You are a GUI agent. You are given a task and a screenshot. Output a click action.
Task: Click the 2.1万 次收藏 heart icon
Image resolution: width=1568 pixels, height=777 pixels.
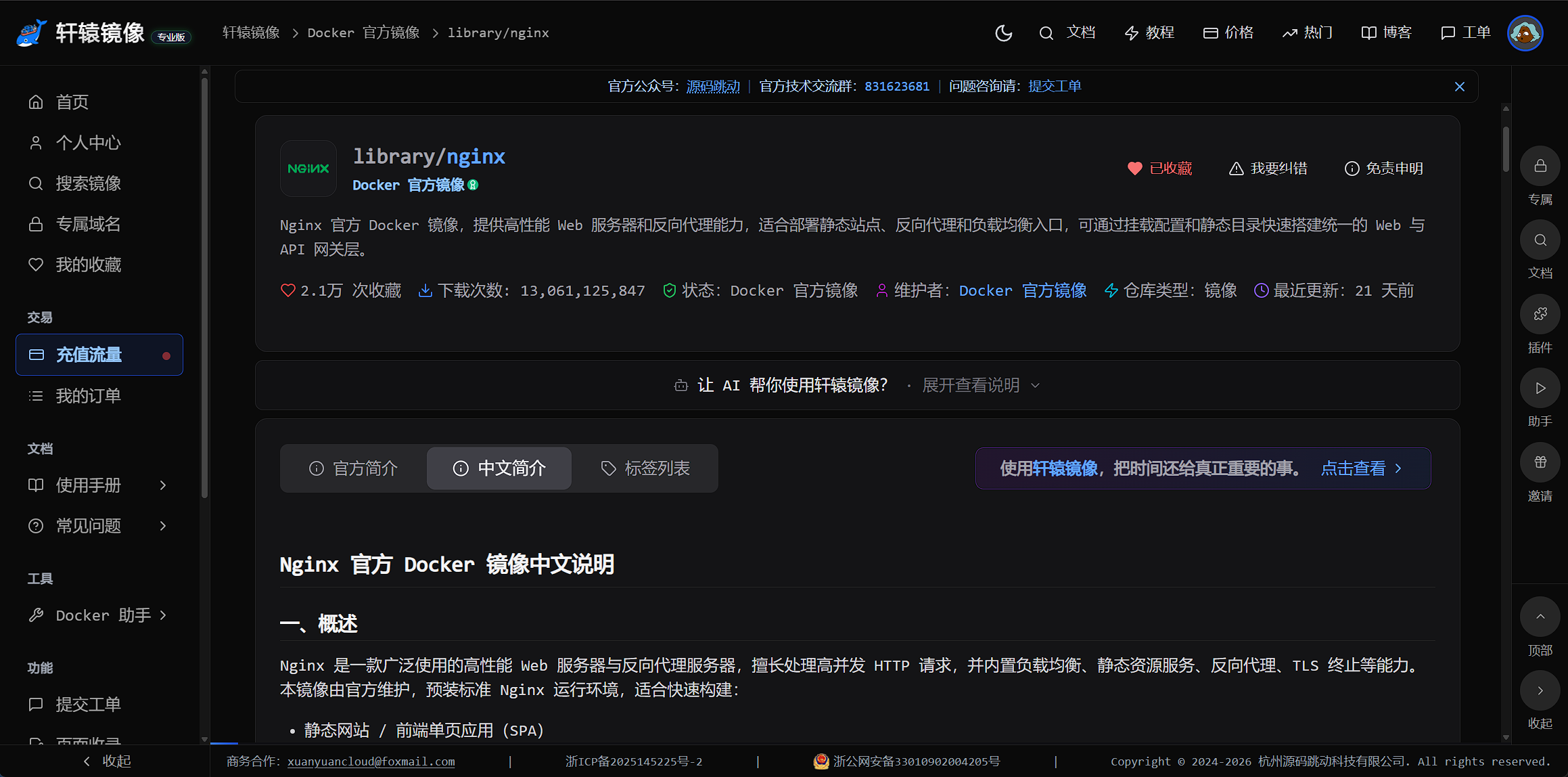pyautogui.click(x=287, y=290)
